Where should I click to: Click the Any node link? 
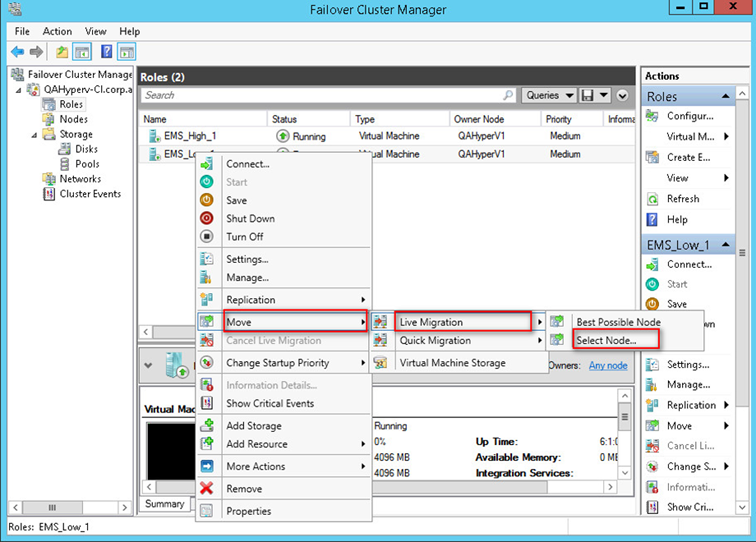pyautogui.click(x=608, y=365)
